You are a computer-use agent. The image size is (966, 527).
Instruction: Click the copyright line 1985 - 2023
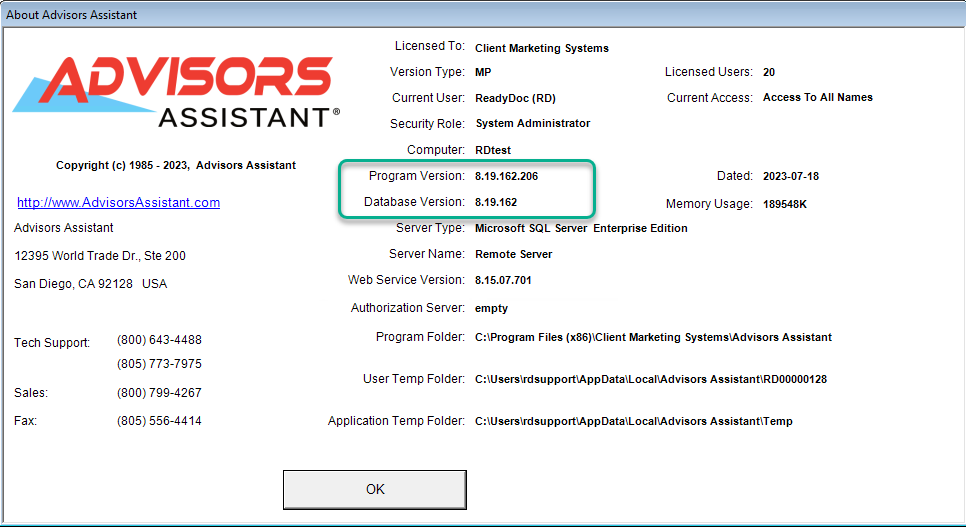(x=176, y=165)
